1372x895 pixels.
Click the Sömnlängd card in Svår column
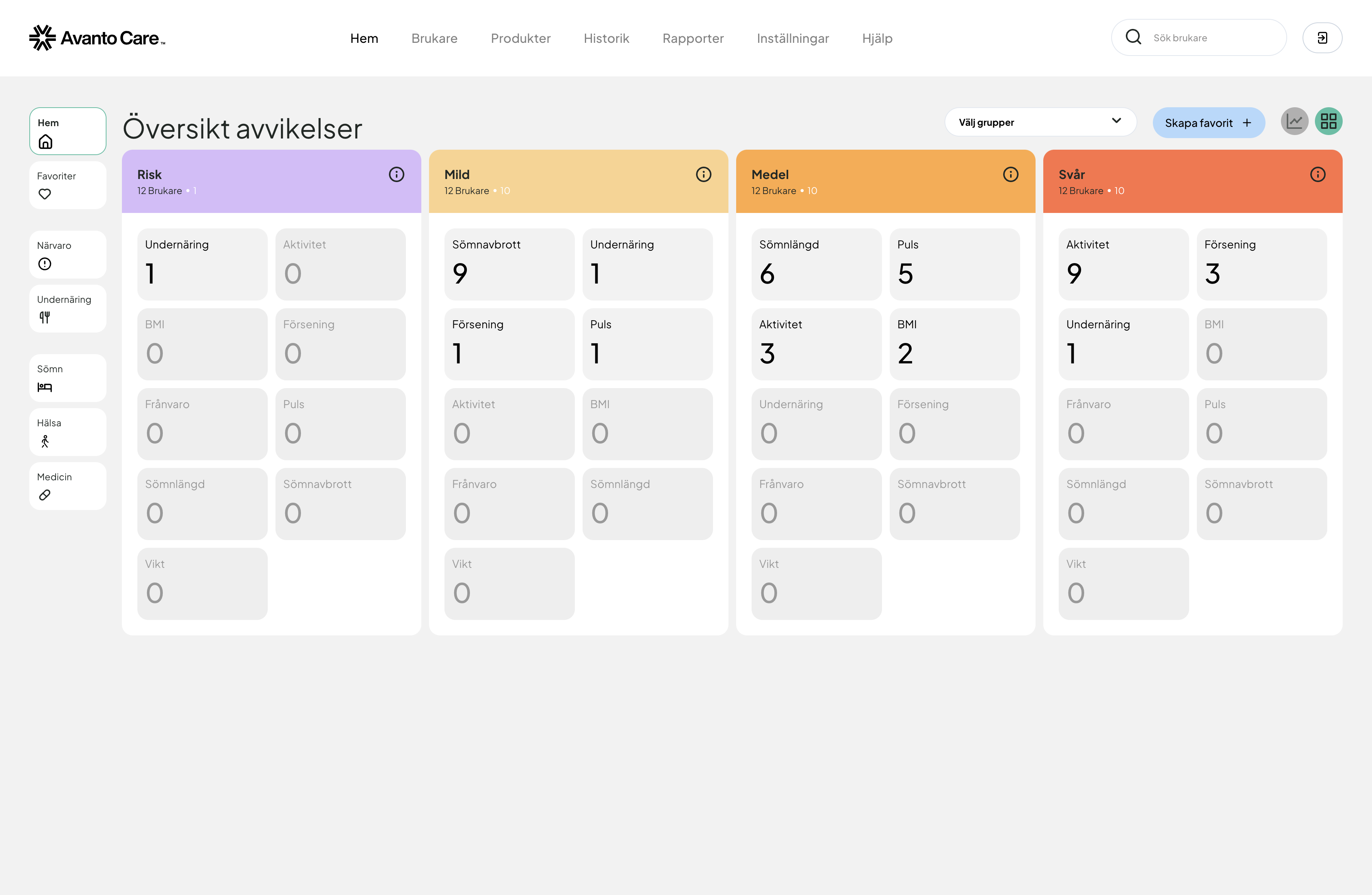pyautogui.click(x=1124, y=504)
